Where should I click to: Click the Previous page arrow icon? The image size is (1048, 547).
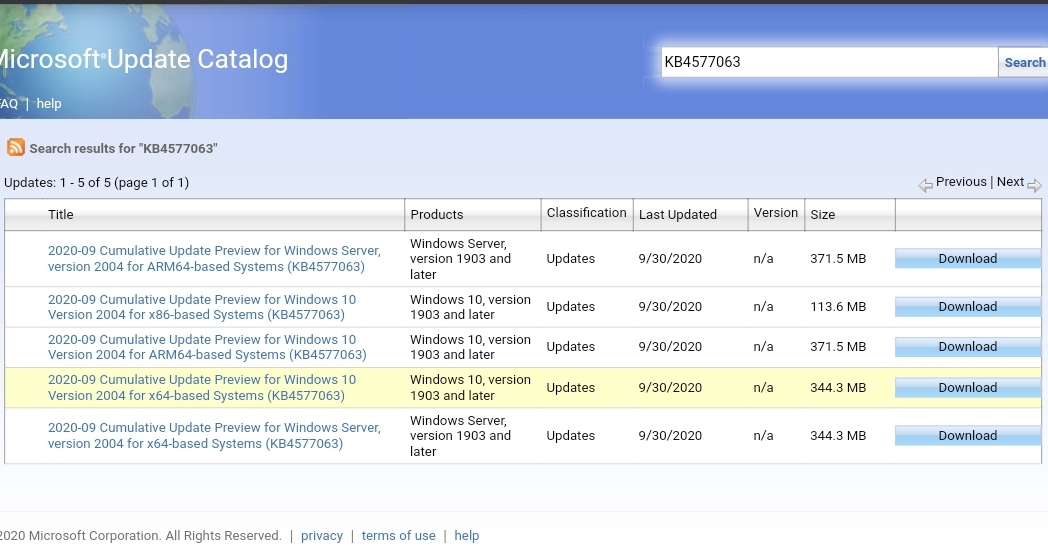925,185
